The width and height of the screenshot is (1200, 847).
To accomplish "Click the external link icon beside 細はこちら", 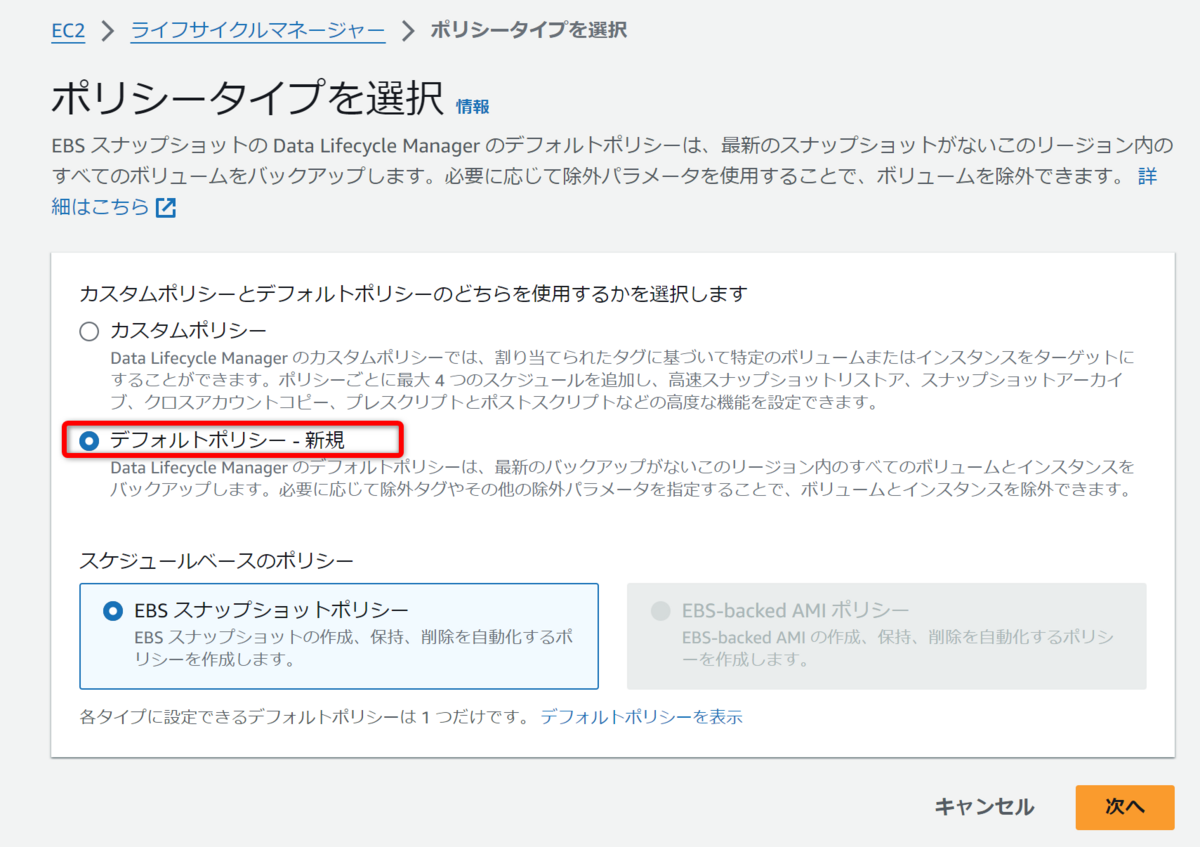I will (x=166, y=208).
